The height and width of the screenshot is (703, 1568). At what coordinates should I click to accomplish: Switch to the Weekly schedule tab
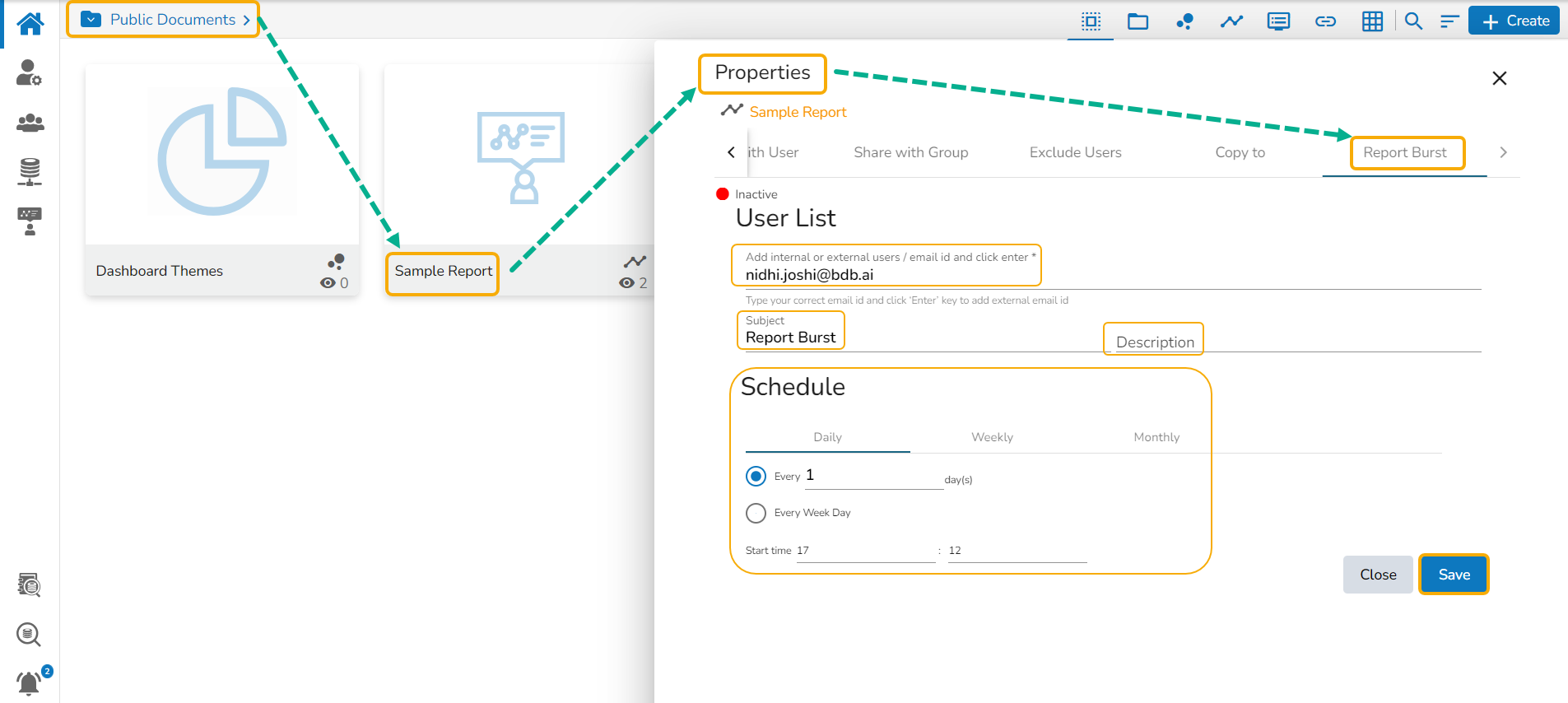993,437
